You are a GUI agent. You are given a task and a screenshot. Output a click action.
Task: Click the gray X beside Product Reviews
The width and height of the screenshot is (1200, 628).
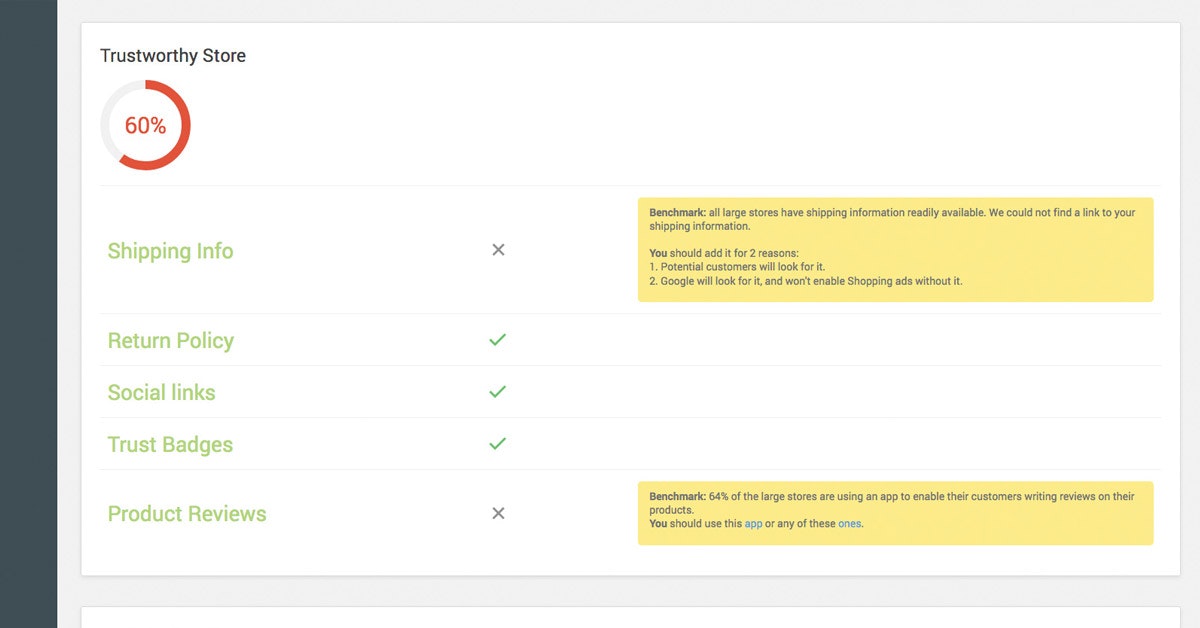[x=498, y=514]
